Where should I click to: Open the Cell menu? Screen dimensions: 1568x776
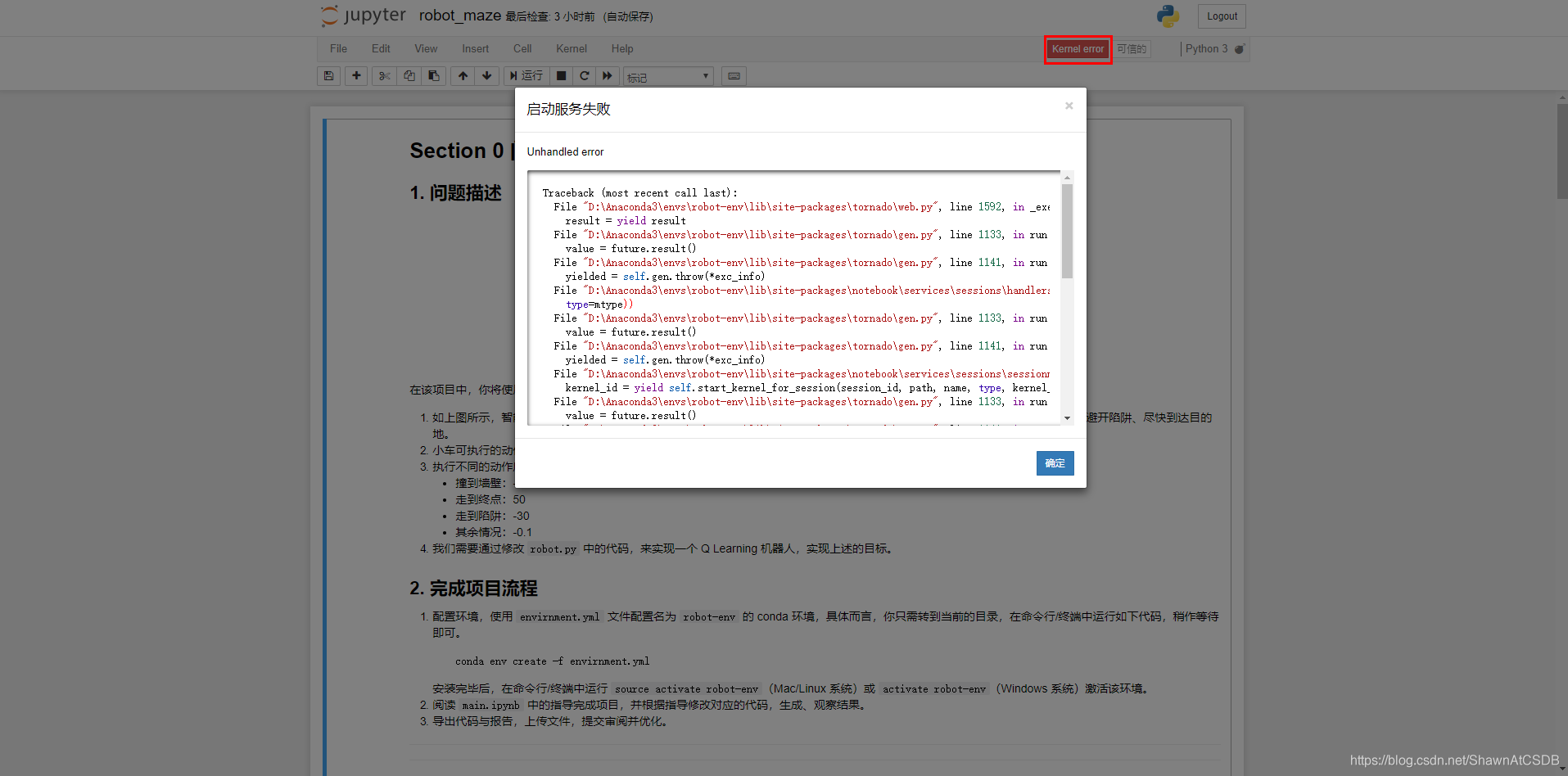tap(522, 48)
